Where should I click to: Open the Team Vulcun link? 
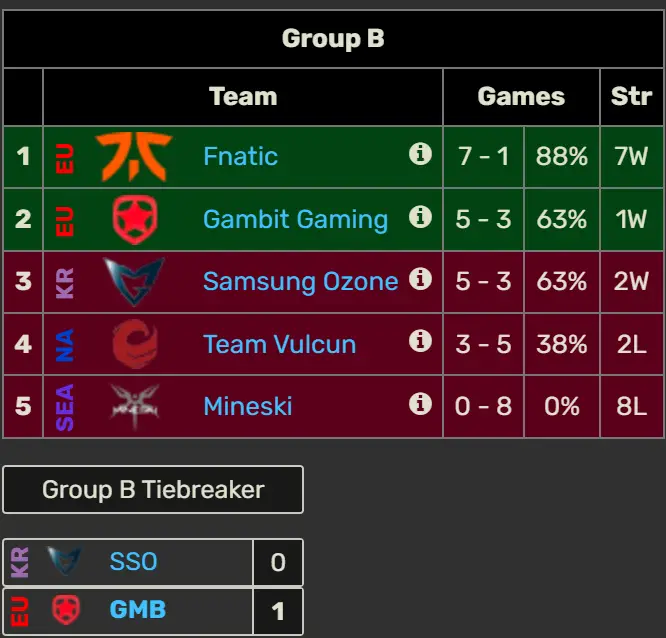pyautogui.click(x=279, y=344)
